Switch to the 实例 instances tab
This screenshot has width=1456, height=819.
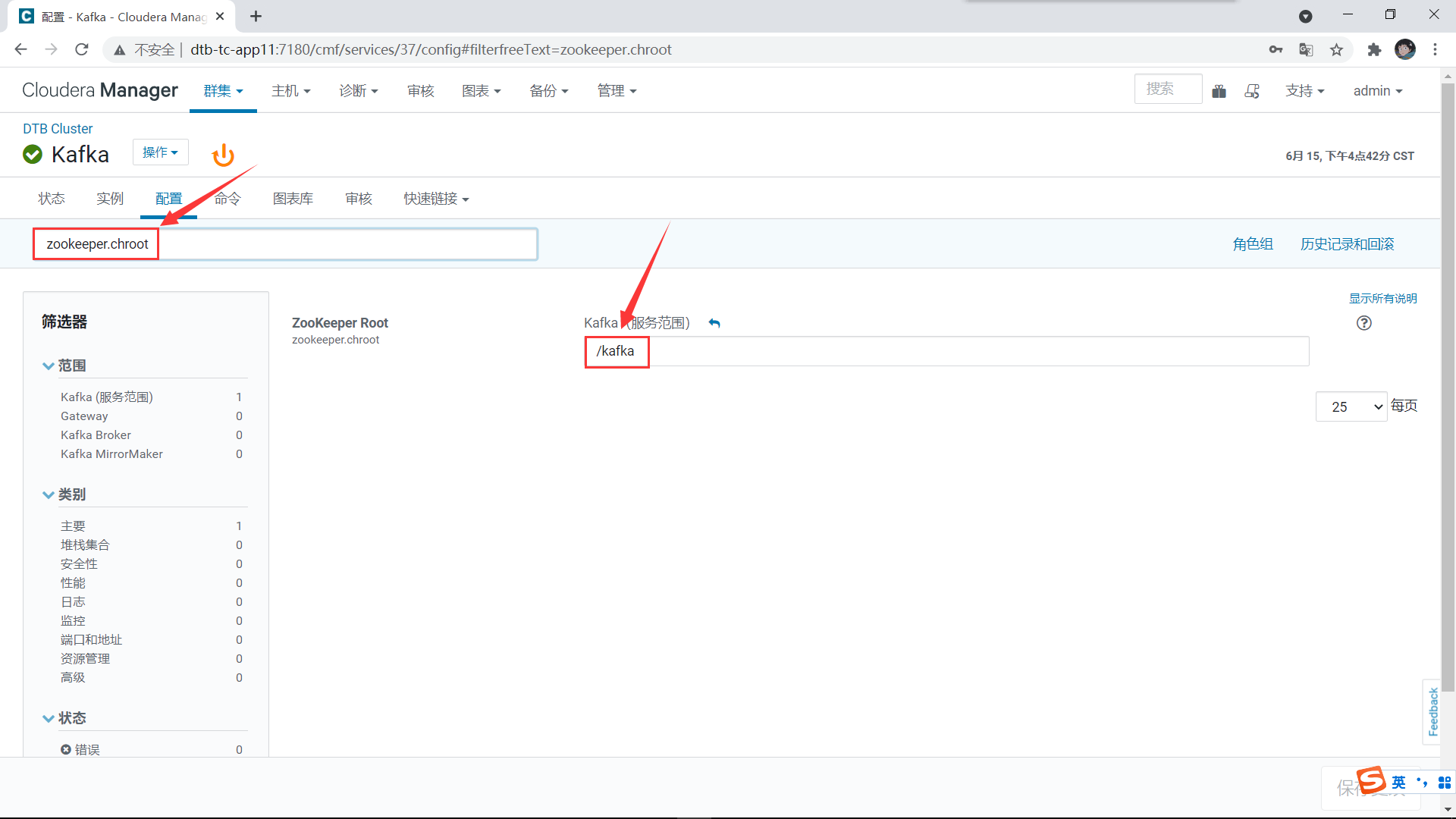click(110, 199)
